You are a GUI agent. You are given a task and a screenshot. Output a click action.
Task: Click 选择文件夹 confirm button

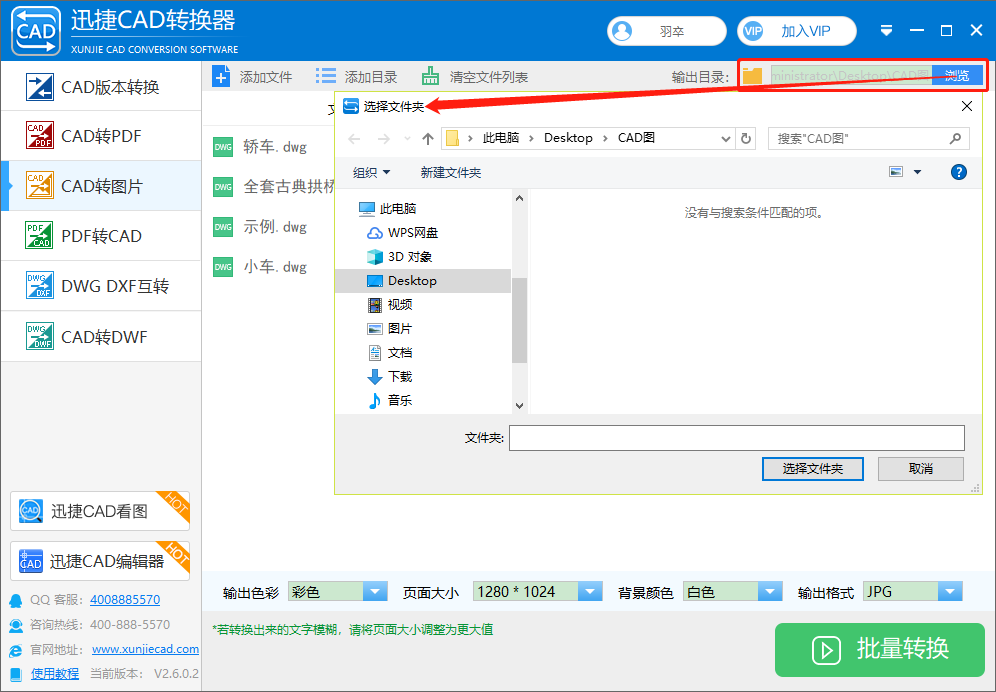[x=812, y=469]
